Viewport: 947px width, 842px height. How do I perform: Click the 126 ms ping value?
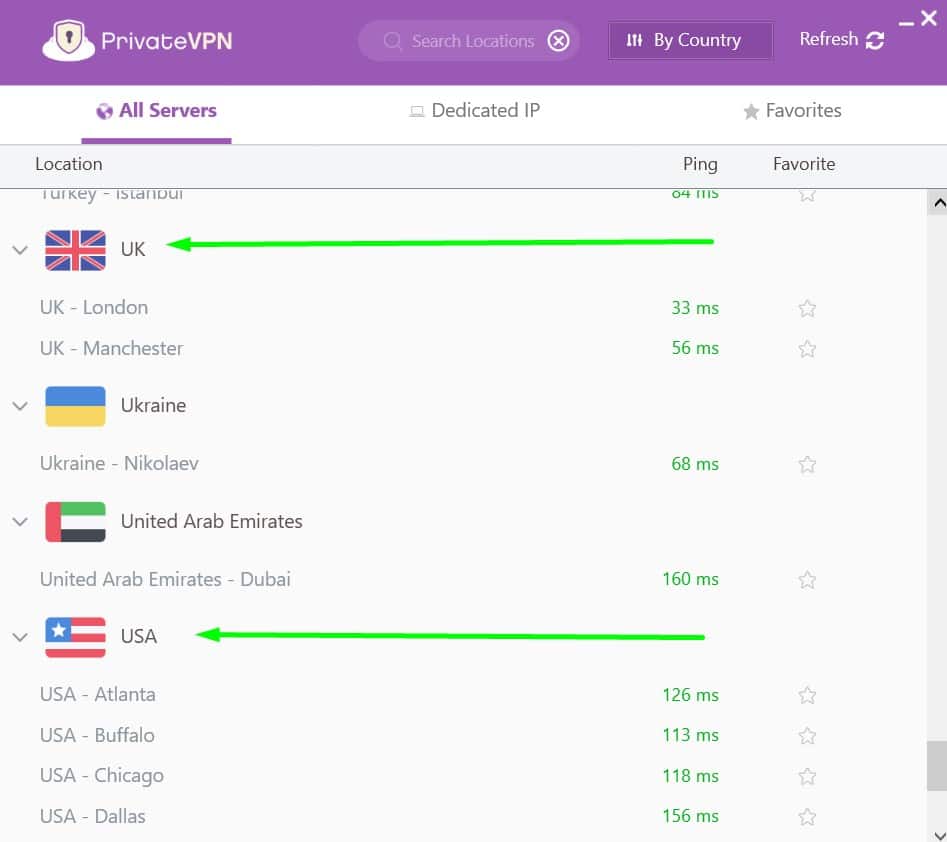(690, 695)
